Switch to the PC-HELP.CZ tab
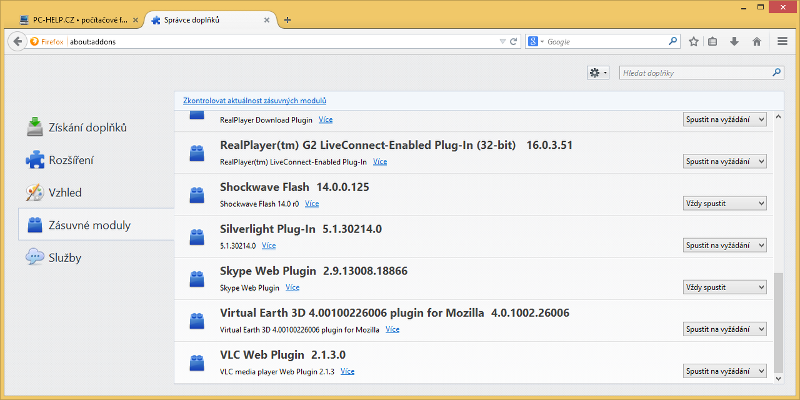 click(x=76, y=19)
